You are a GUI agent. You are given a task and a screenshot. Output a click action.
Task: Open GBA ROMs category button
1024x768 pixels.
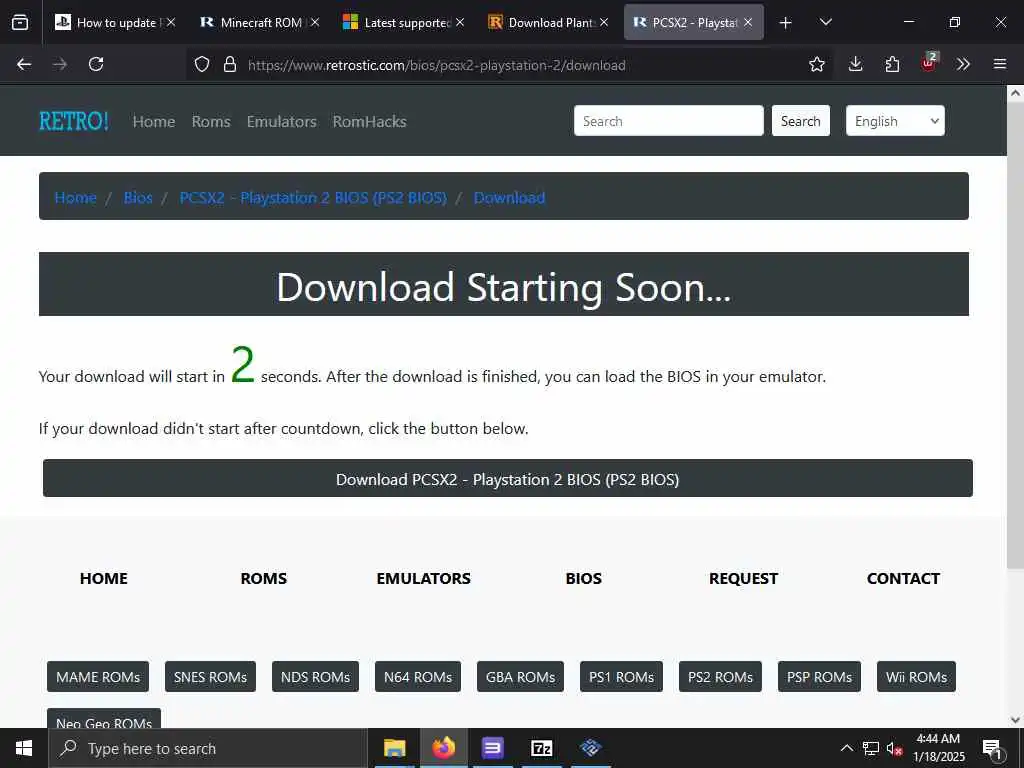(x=520, y=677)
